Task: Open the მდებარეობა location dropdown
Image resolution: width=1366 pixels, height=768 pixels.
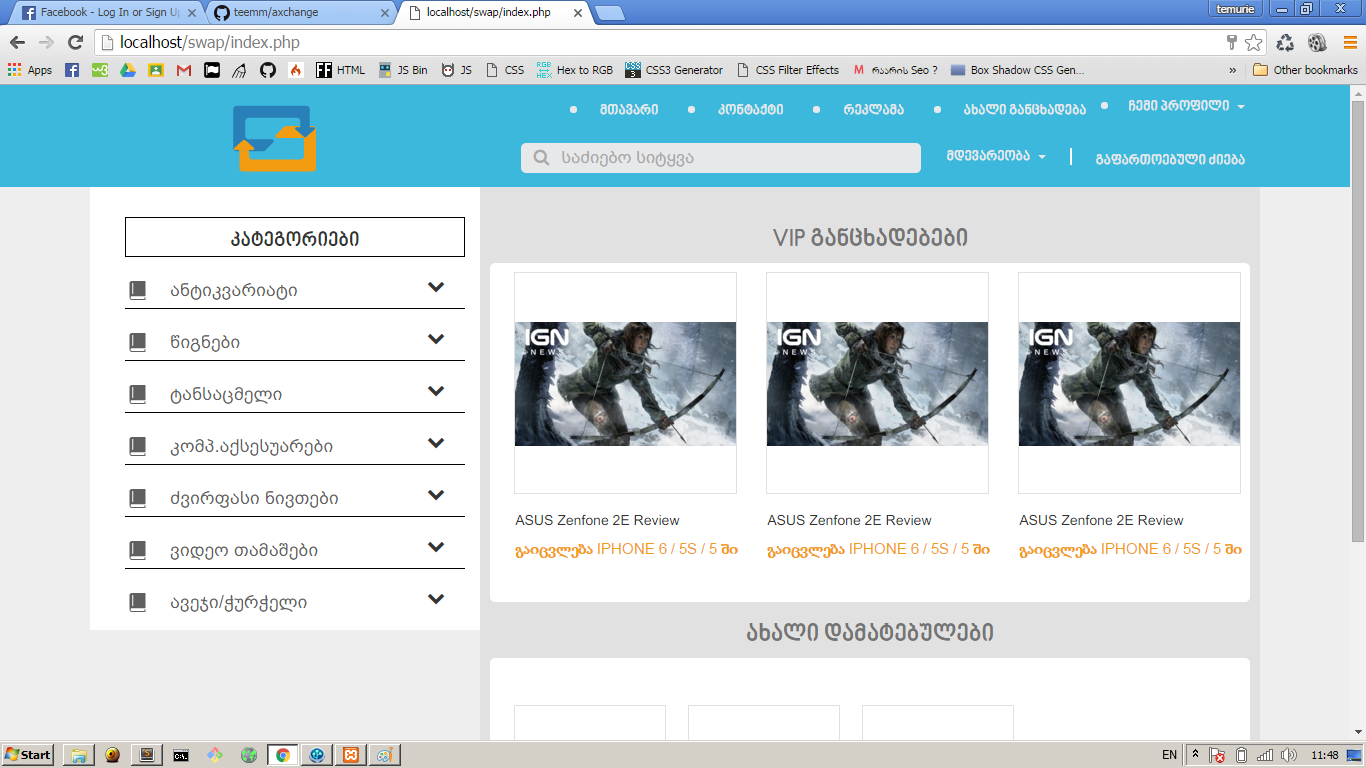Action: pyautogui.click(x=996, y=157)
